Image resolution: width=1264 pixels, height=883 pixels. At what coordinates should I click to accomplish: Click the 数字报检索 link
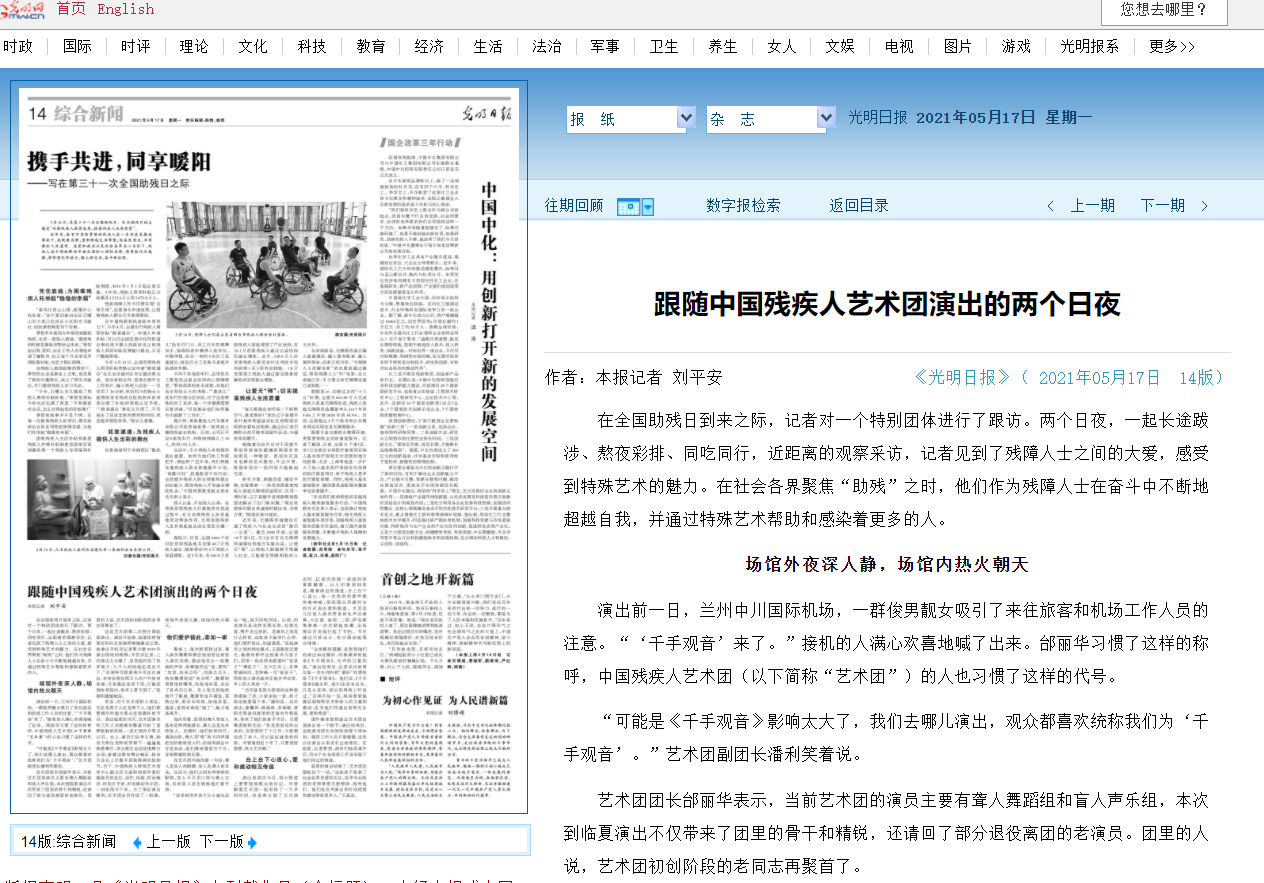(743, 206)
